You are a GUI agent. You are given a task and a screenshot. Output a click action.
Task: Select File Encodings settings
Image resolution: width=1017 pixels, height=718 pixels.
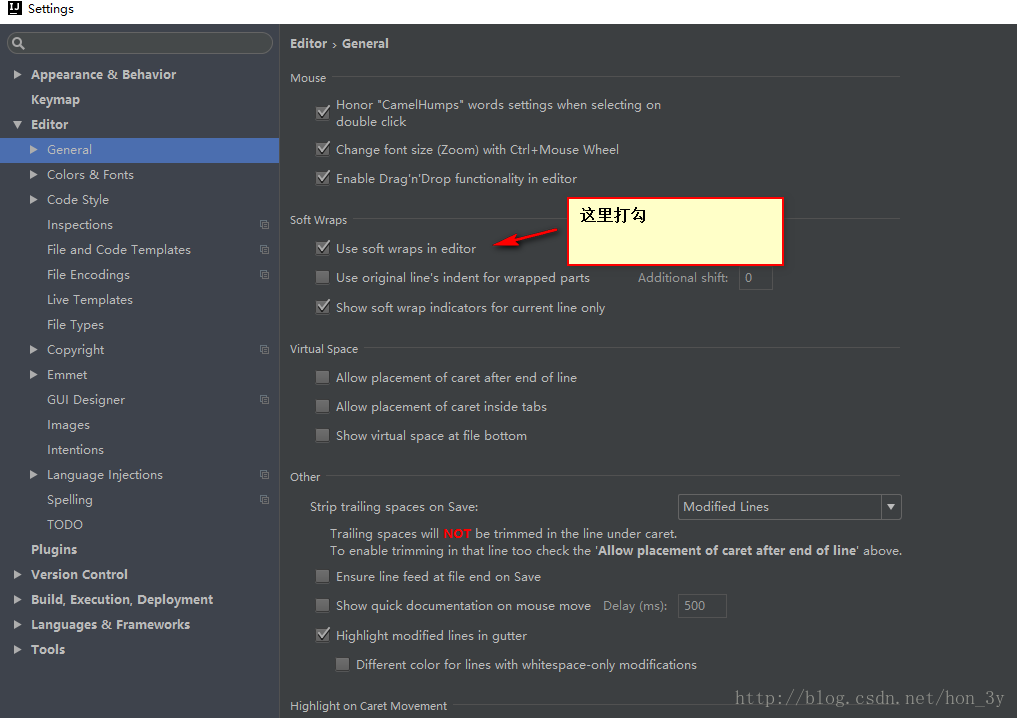88,275
